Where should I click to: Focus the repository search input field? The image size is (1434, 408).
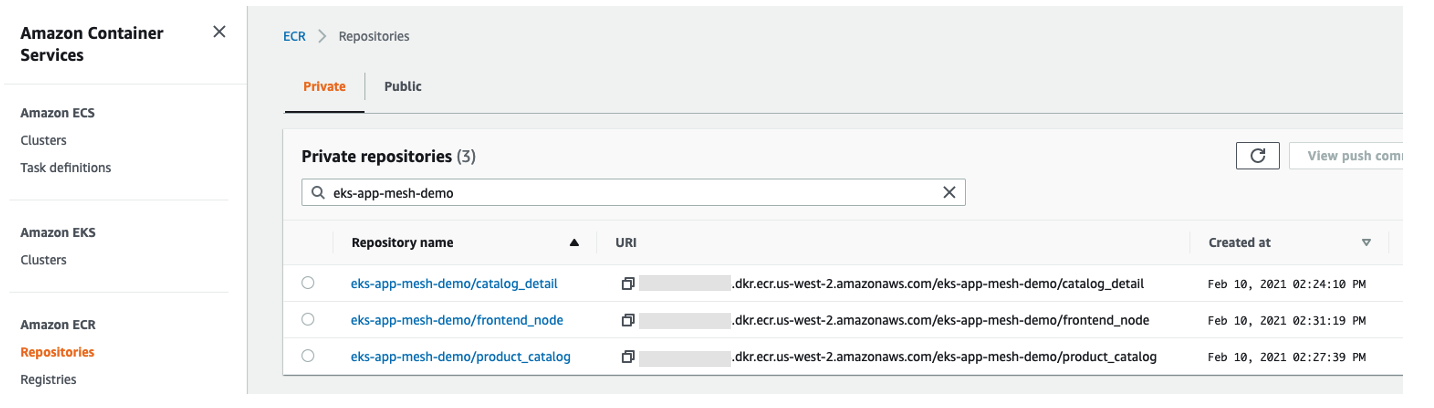click(634, 193)
